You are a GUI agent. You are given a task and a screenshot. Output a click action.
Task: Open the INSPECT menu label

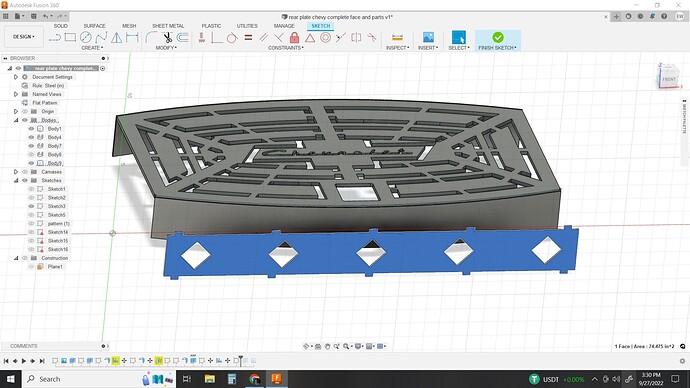pos(397,48)
